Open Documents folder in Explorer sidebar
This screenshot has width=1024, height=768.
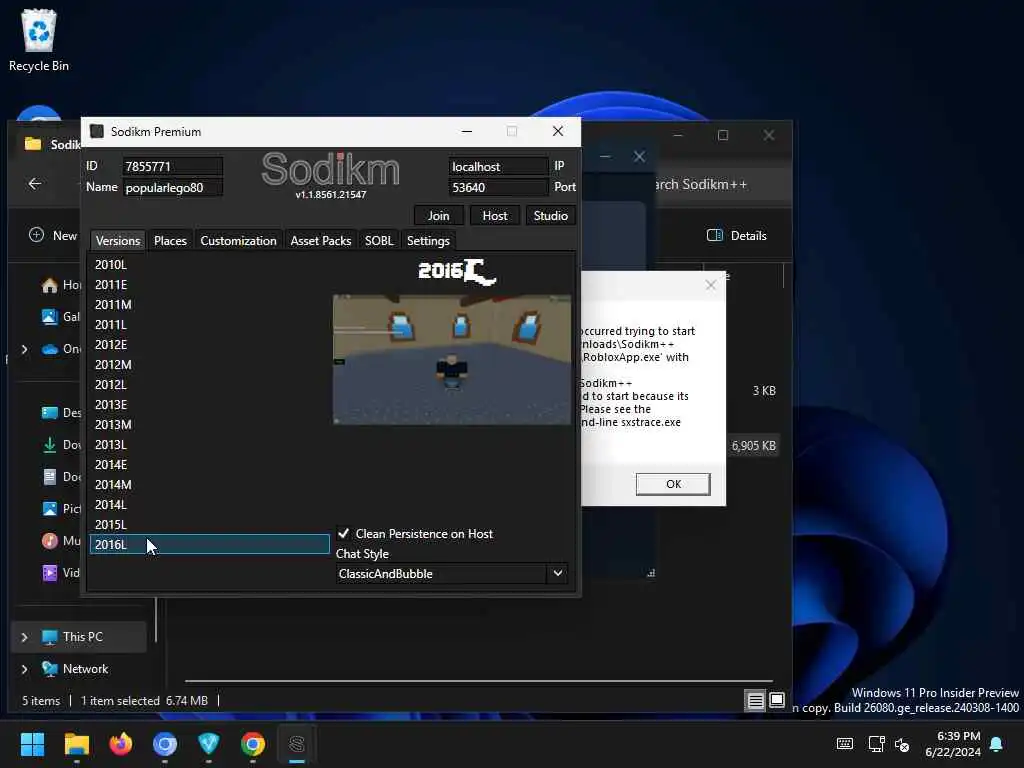click(61, 477)
